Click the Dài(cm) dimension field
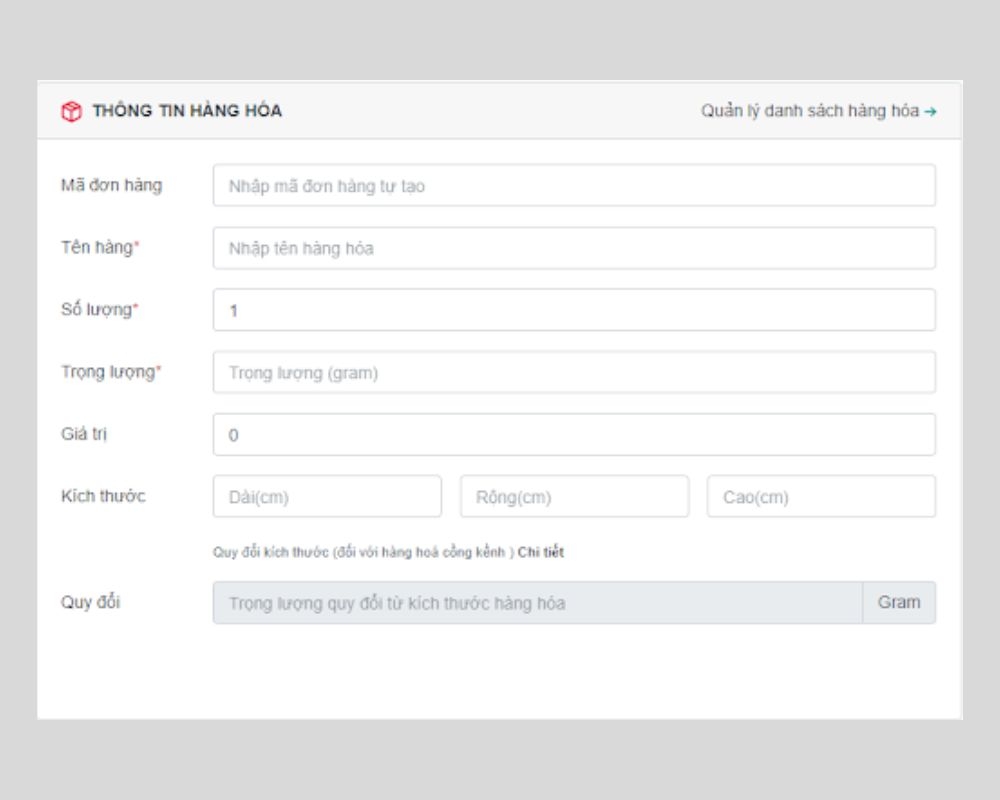The height and width of the screenshot is (800, 1000). tap(327, 496)
